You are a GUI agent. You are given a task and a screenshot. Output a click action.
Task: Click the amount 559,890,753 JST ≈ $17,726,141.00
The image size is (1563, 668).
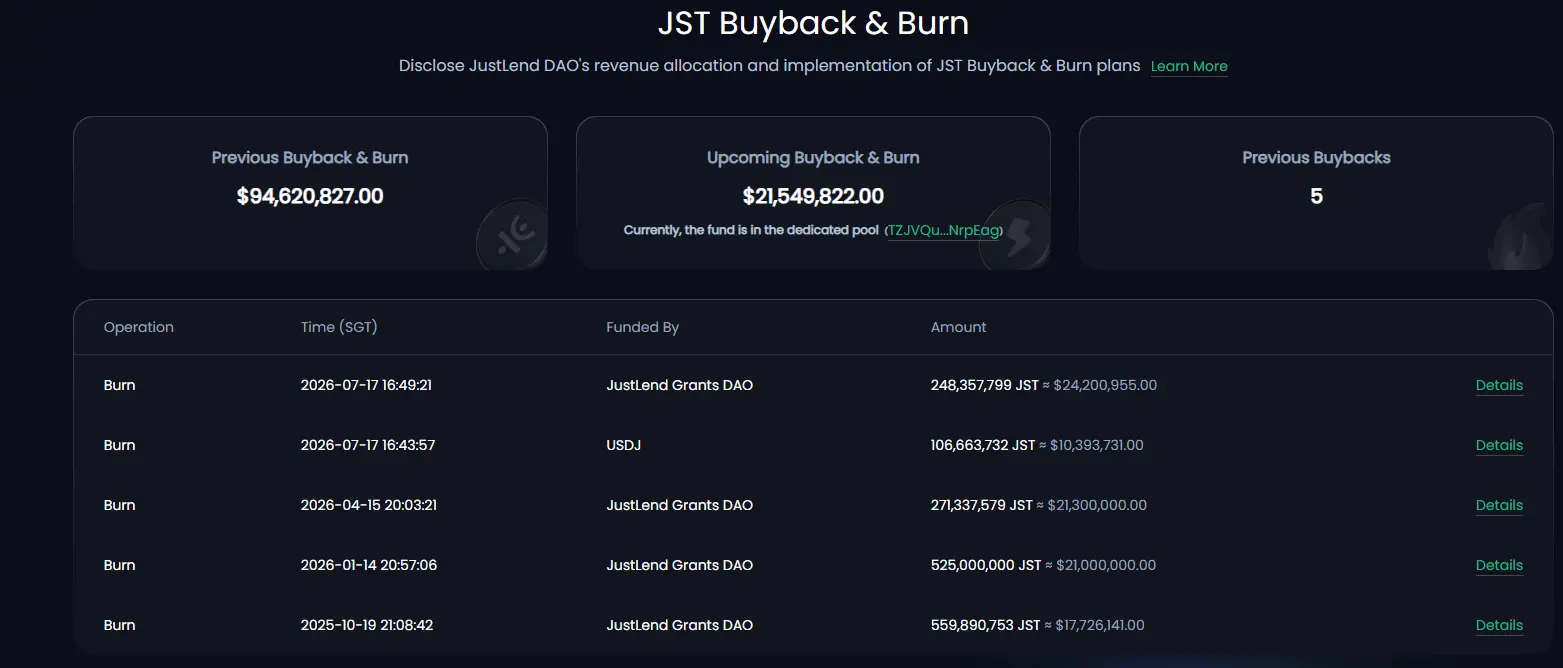pos(1038,625)
